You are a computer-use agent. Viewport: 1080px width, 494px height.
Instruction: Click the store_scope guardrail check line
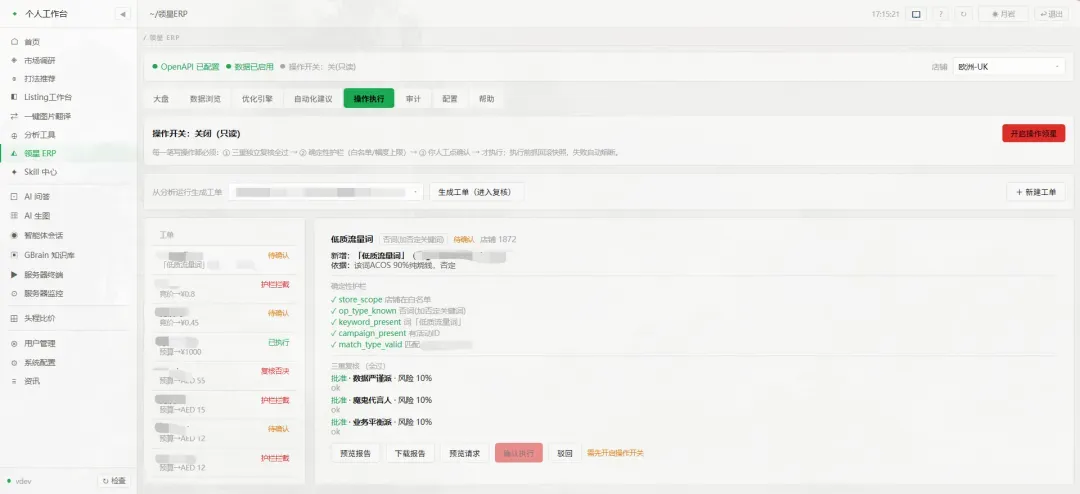[x=381, y=300]
